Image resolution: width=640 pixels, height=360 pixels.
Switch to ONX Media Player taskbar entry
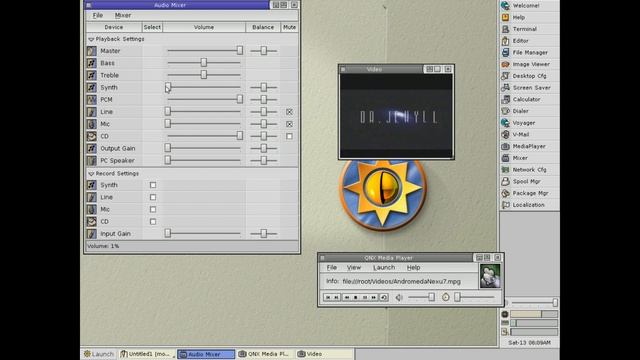(265, 354)
